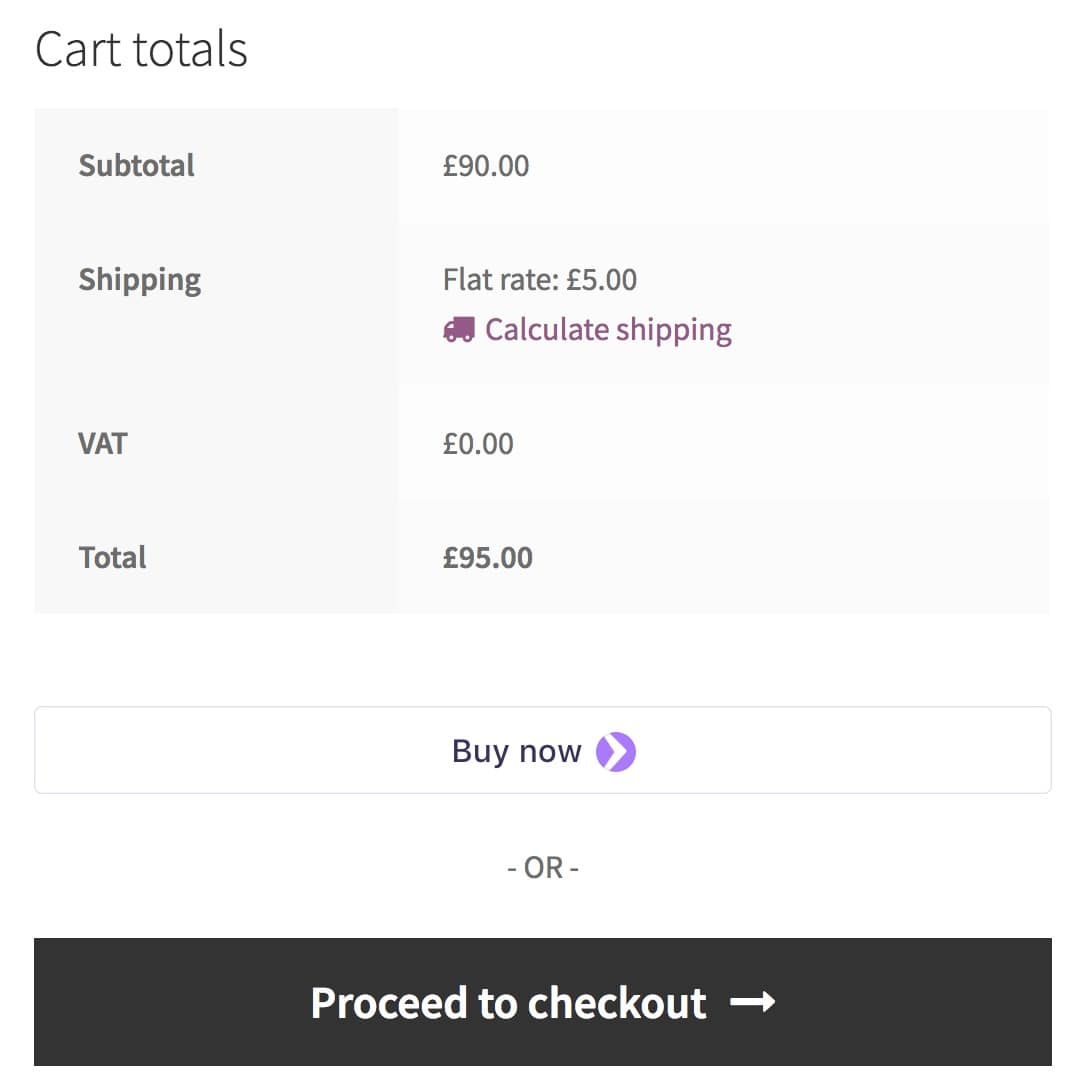Open the Calculate shipping link
Screen dimensions: 1076x1092
click(x=608, y=330)
